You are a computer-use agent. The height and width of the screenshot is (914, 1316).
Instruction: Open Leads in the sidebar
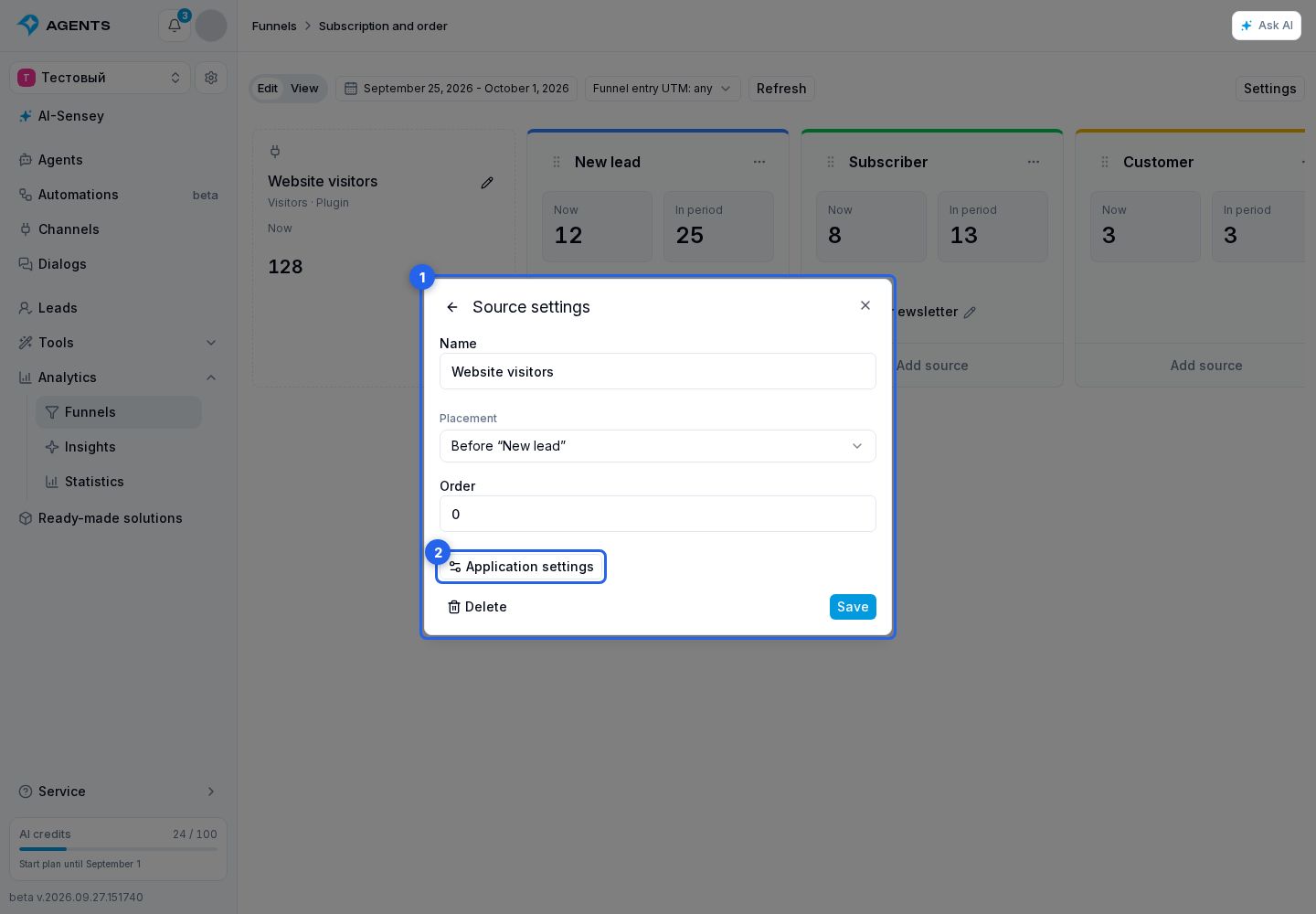pos(119,308)
